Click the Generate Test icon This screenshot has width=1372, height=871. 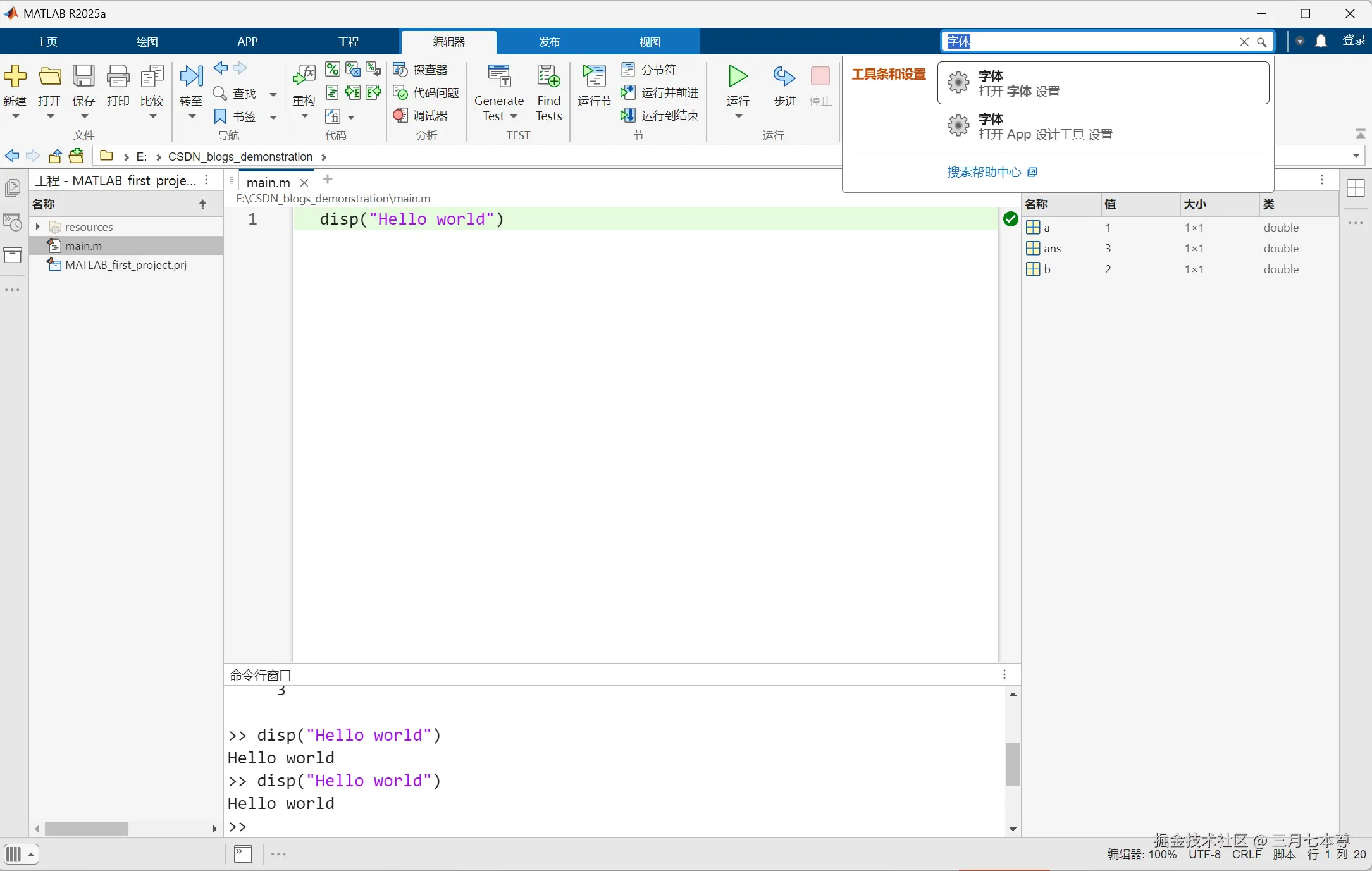pos(499,77)
